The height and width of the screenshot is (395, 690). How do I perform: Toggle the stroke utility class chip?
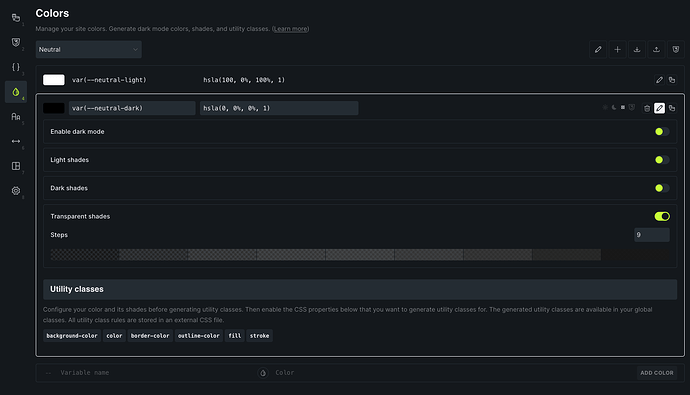259,336
